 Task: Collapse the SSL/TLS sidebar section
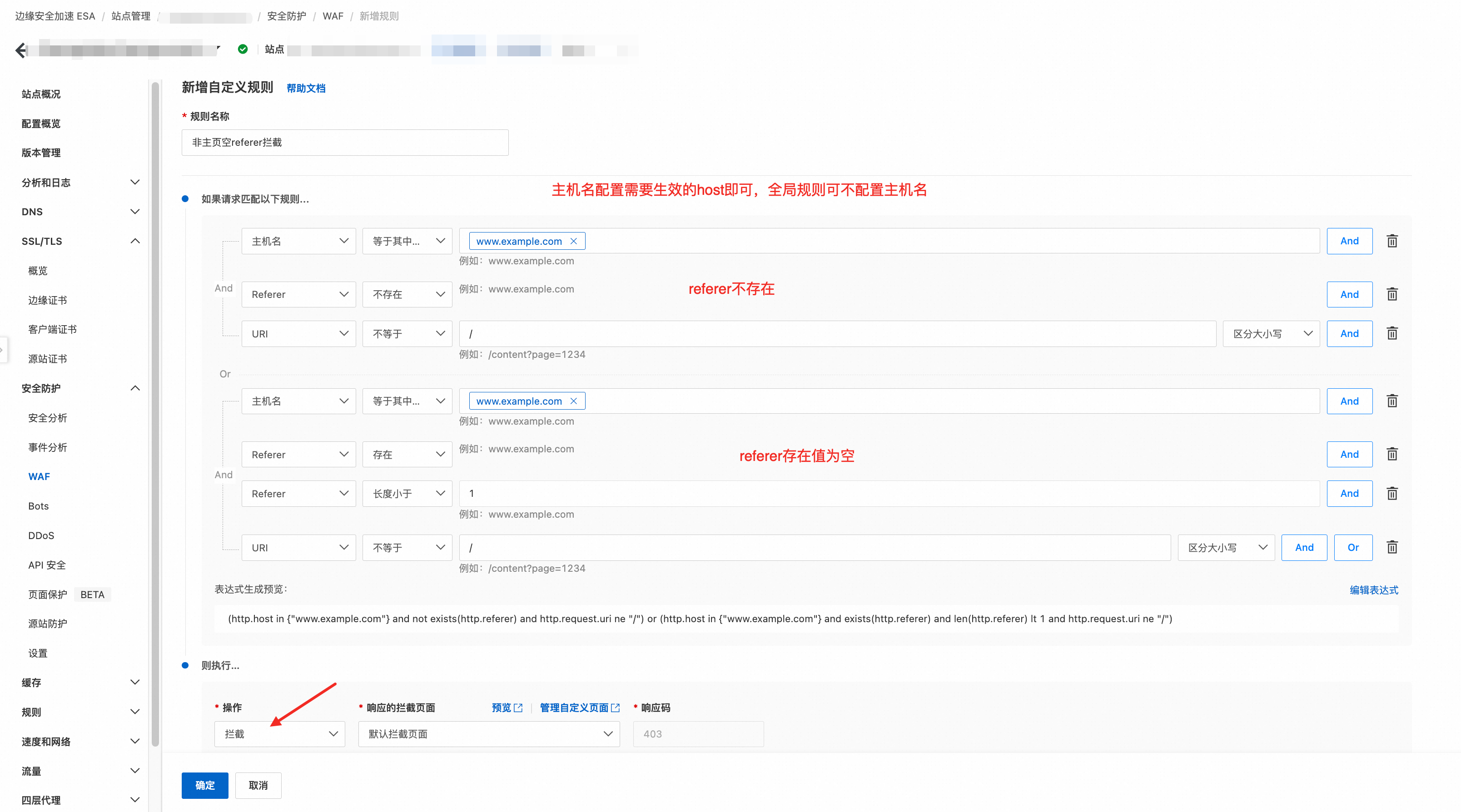coord(135,241)
